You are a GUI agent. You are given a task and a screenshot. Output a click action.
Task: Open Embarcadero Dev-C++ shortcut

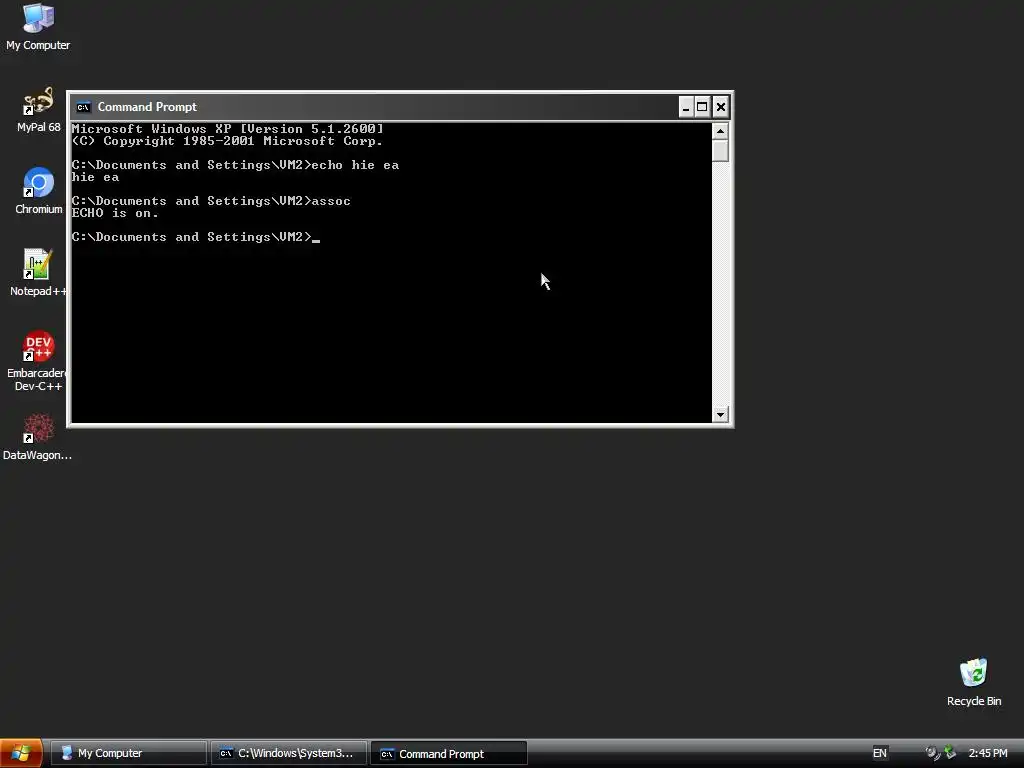pos(38,360)
